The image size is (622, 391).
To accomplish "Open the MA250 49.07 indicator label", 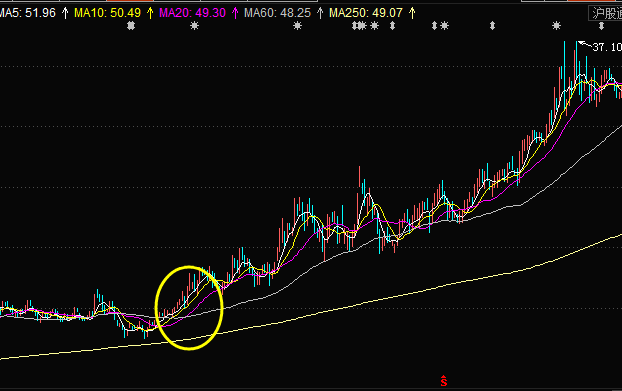I will tap(366, 13).
